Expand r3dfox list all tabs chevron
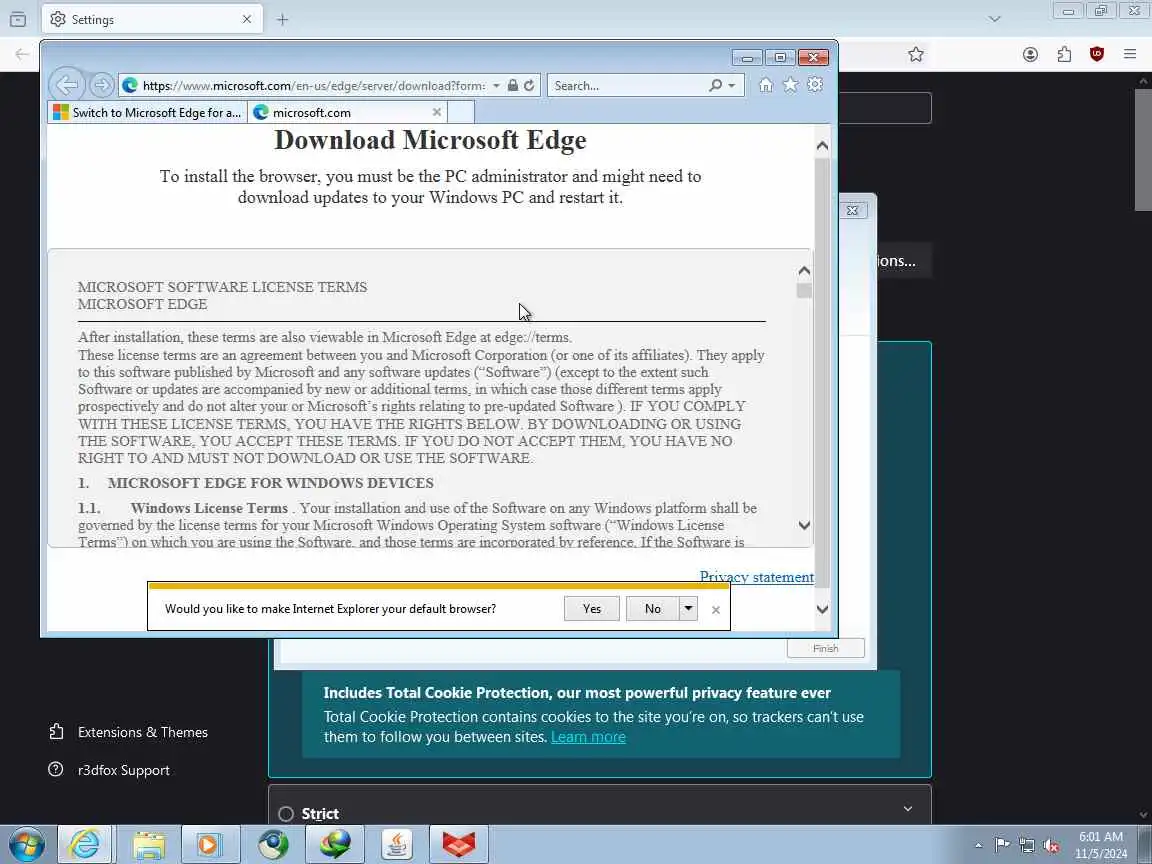 click(x=994, y=19)
